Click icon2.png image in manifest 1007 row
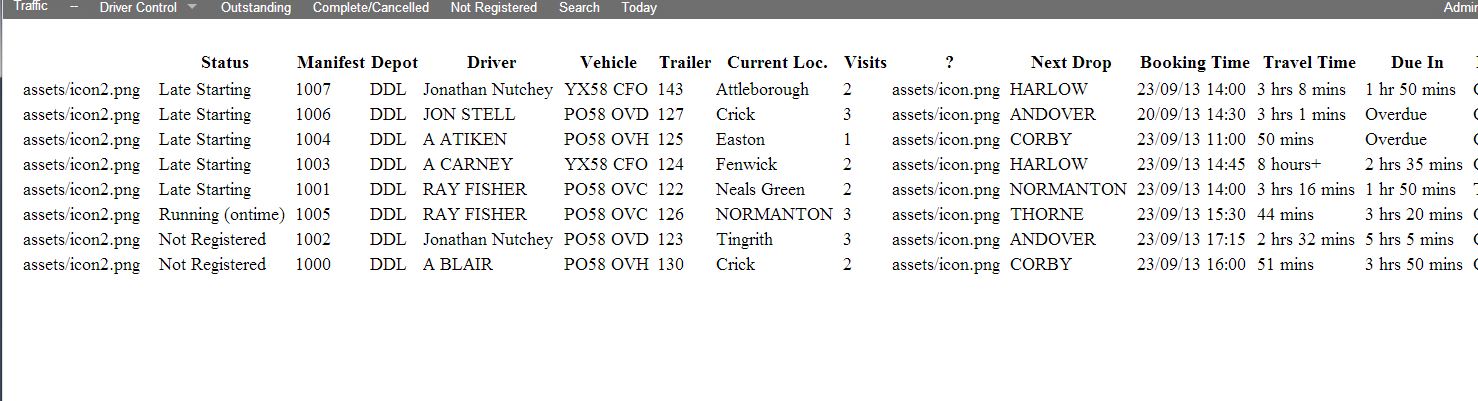 pos(82,90)
